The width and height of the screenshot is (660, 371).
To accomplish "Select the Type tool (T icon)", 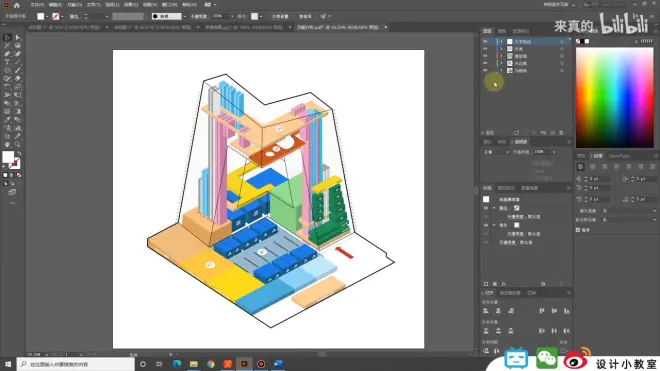I will tap(7, 62).
